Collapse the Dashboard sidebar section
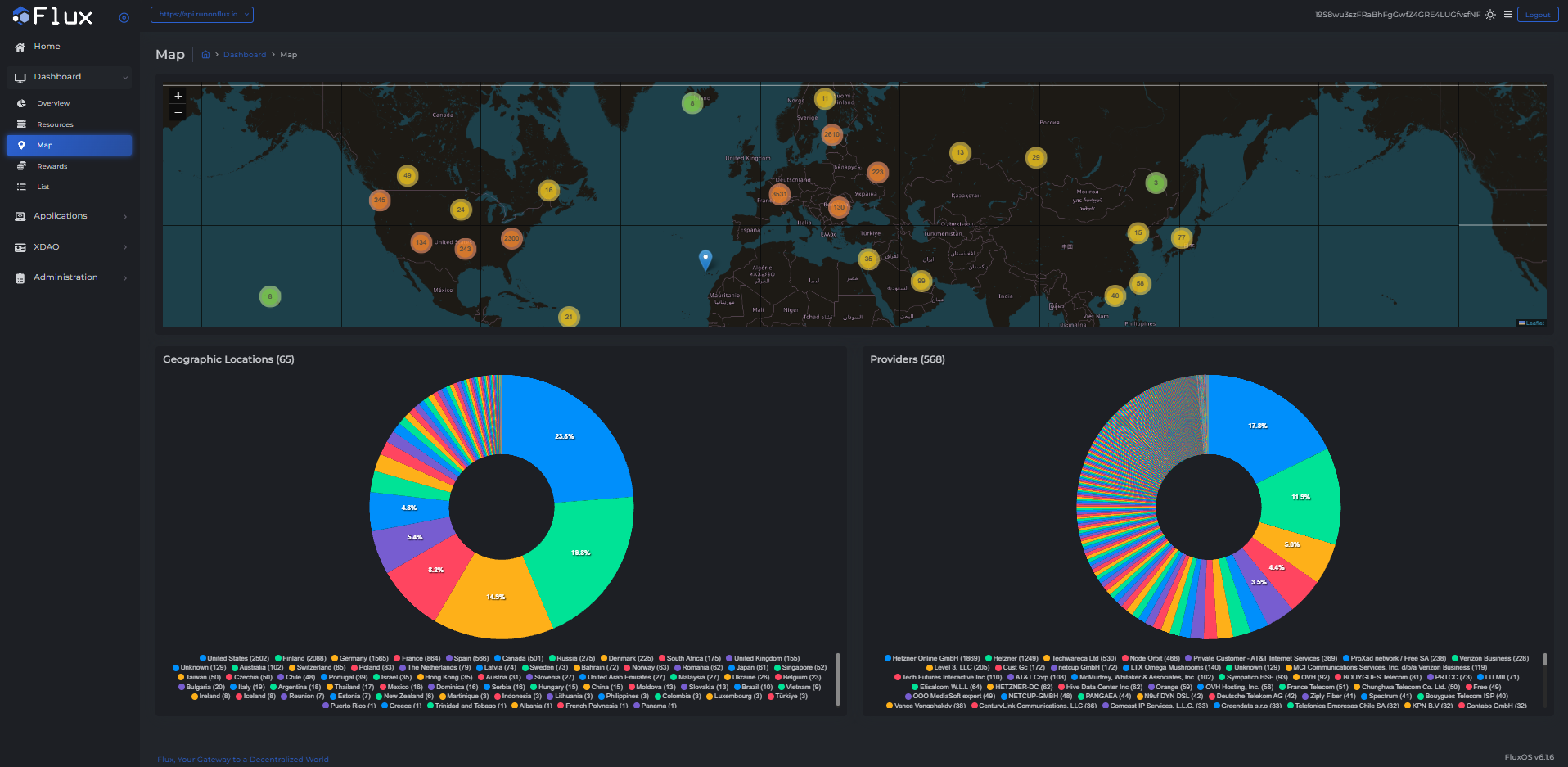Screen dimensions: 1568x767 (x=70, y=77)
